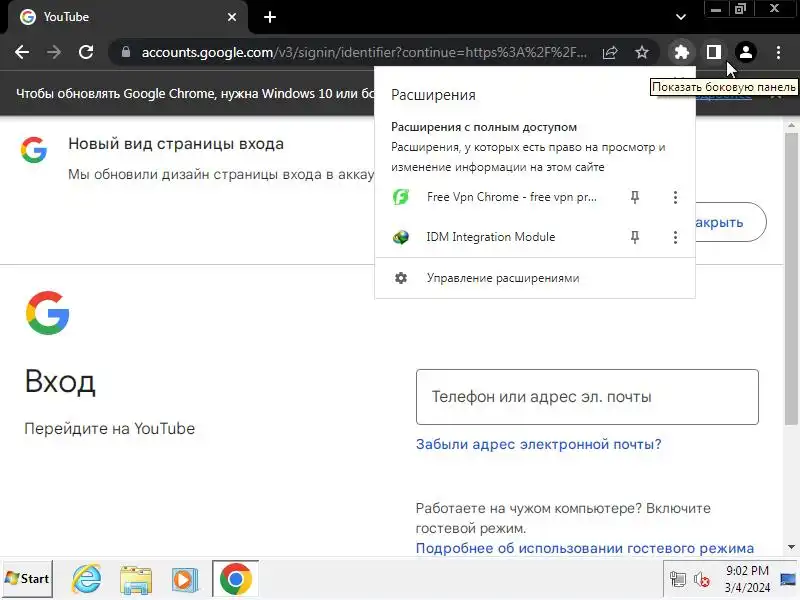Click the large Google logo above Вход

click(47, 313)
